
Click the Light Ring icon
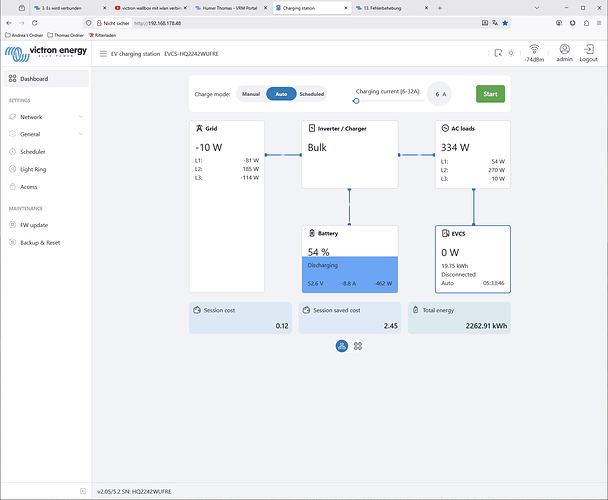12,169
